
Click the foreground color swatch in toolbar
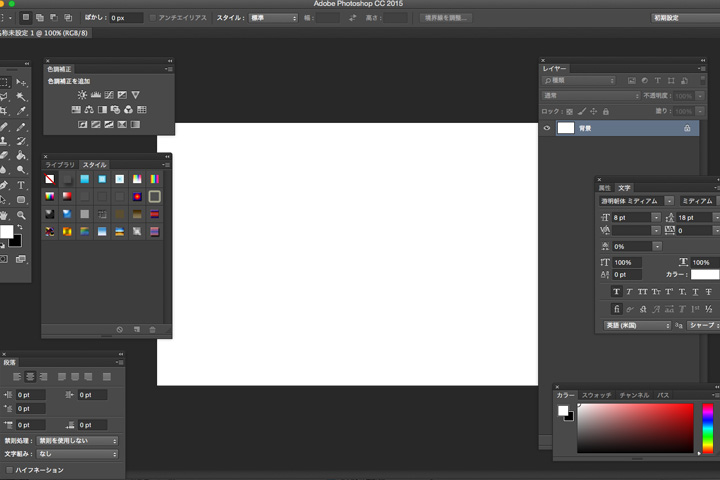point(6,232)
